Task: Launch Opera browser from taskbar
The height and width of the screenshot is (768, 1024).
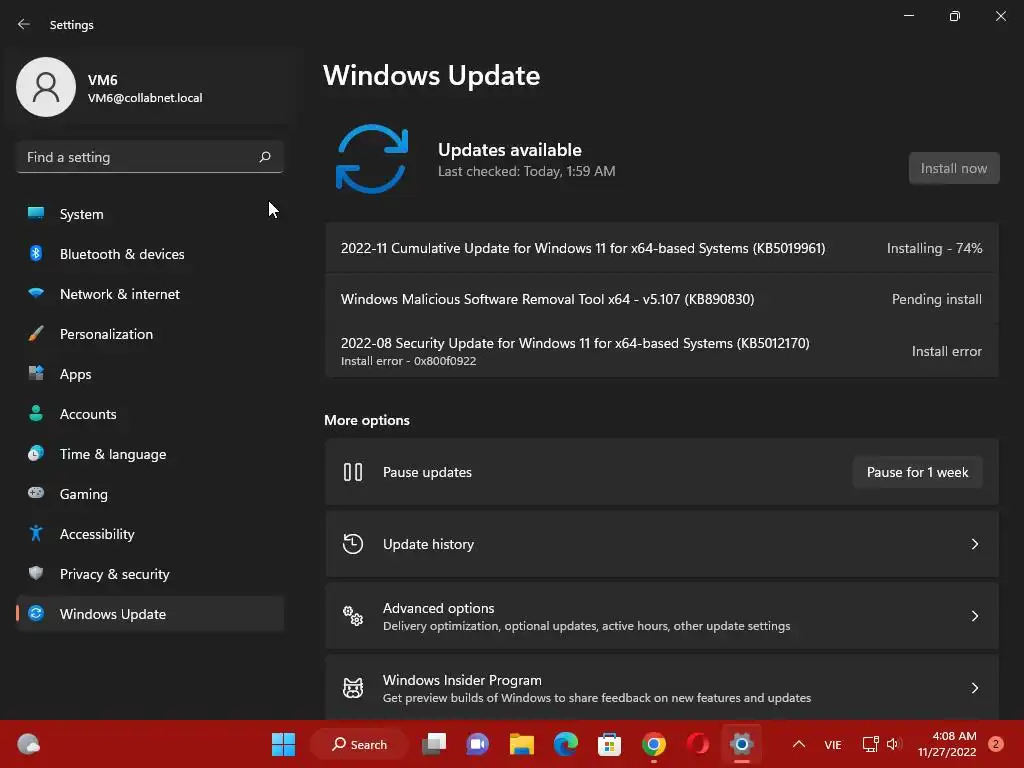Action: click(x=697, y=744)
